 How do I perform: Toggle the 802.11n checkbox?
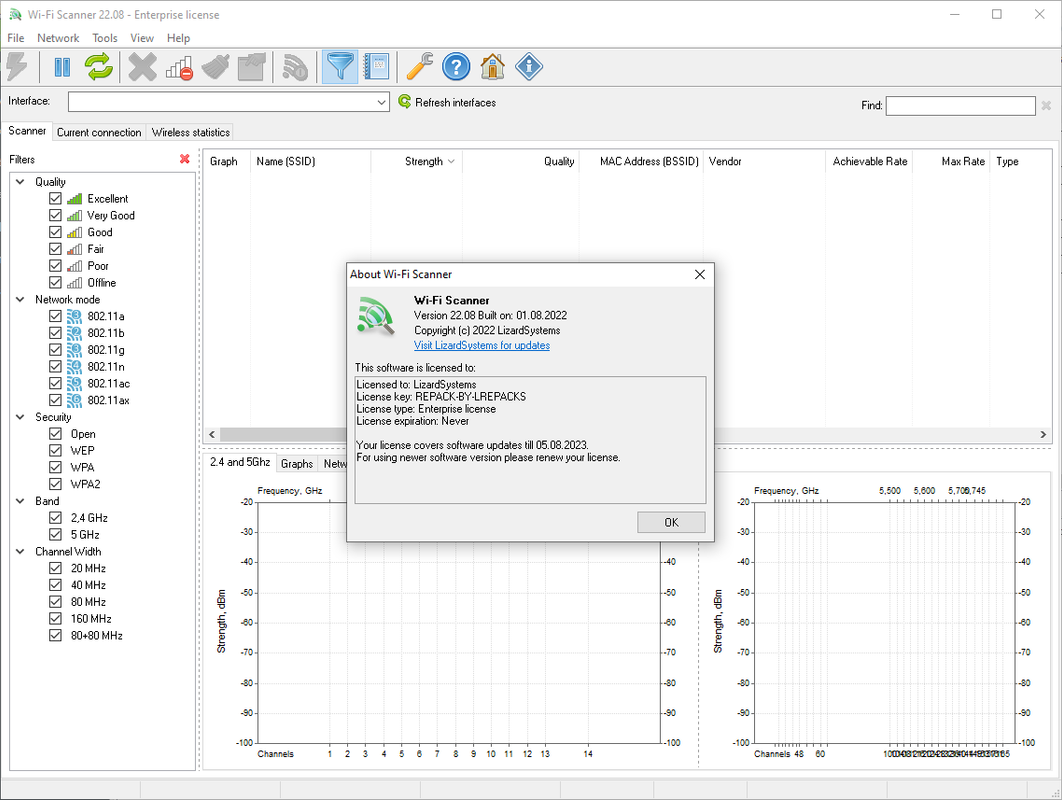[56, 366]
